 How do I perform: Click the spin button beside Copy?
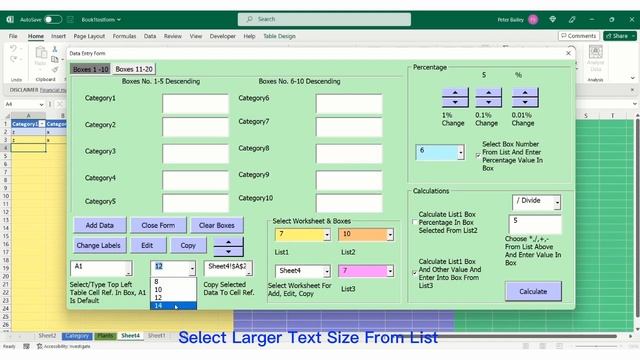pos(229,247)
